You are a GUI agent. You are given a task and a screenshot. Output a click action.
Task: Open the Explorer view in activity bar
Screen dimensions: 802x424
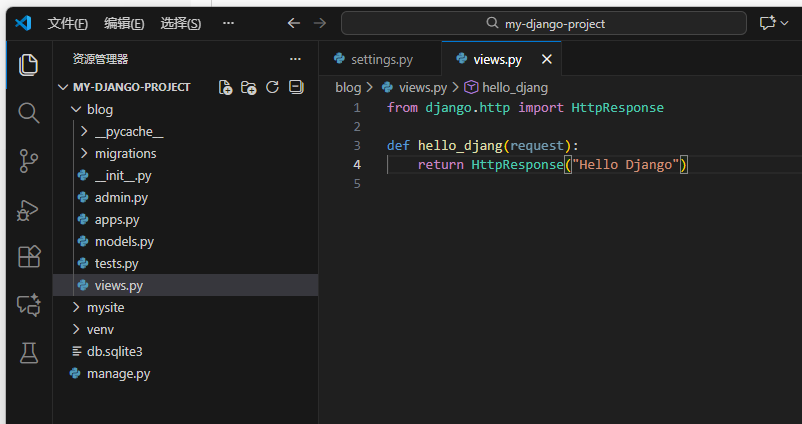coord(29,65)
